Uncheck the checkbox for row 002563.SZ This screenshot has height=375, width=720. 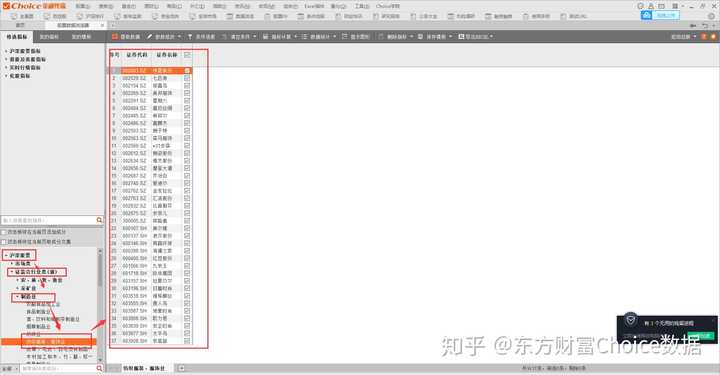pyautogui.click(x=187, y=138)
